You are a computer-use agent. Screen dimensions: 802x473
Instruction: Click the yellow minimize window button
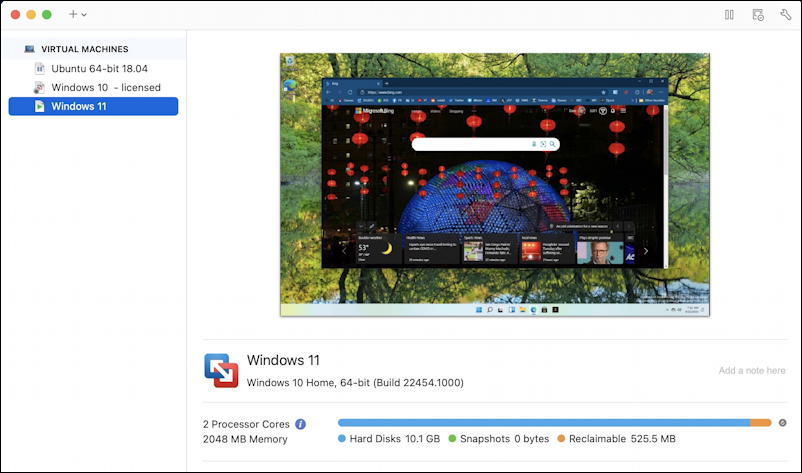[31, 14]
